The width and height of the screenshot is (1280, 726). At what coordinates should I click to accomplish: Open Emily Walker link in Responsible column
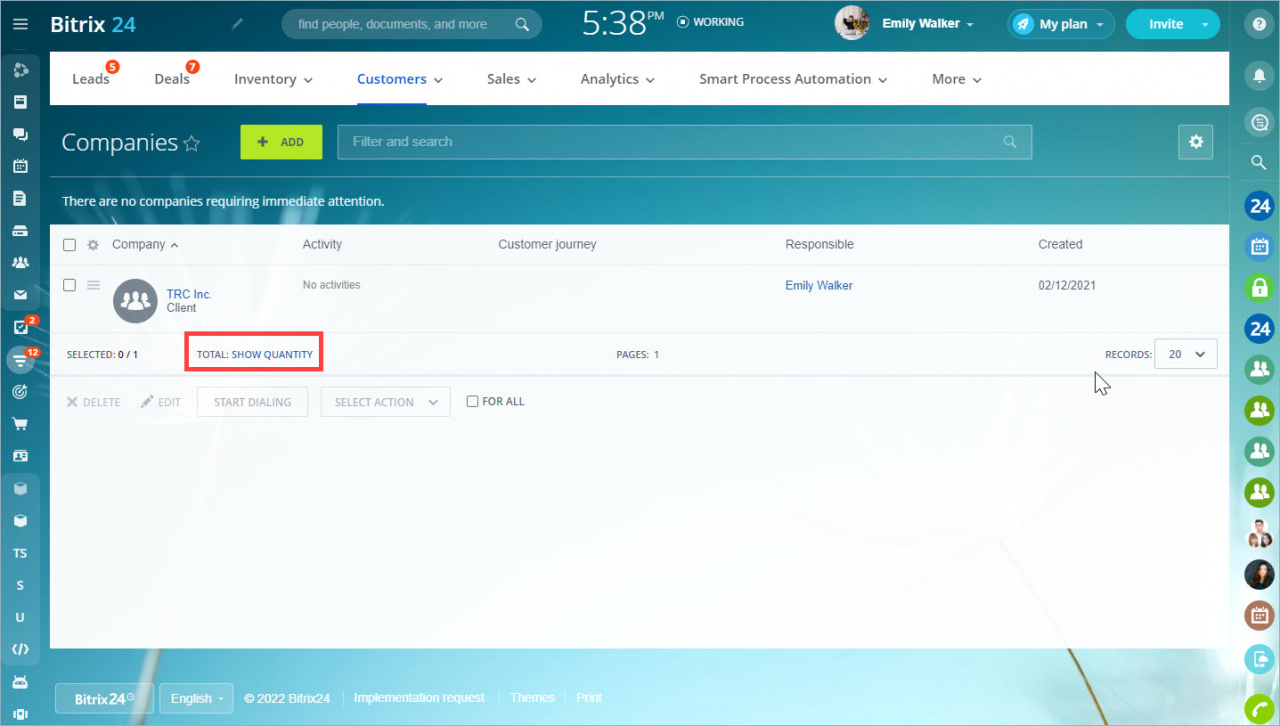819,286
